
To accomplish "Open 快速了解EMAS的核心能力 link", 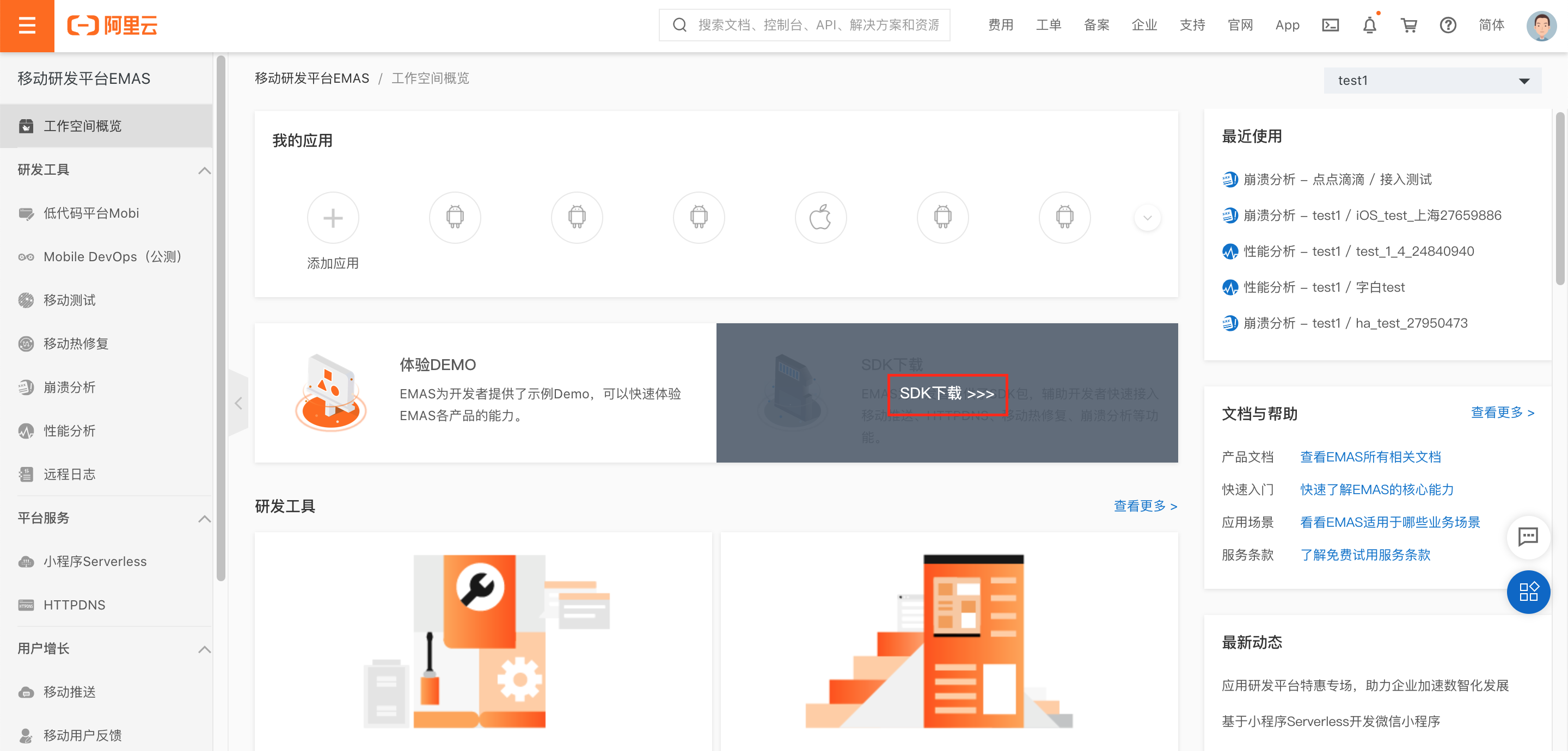I will click(x=1377, y=490).
